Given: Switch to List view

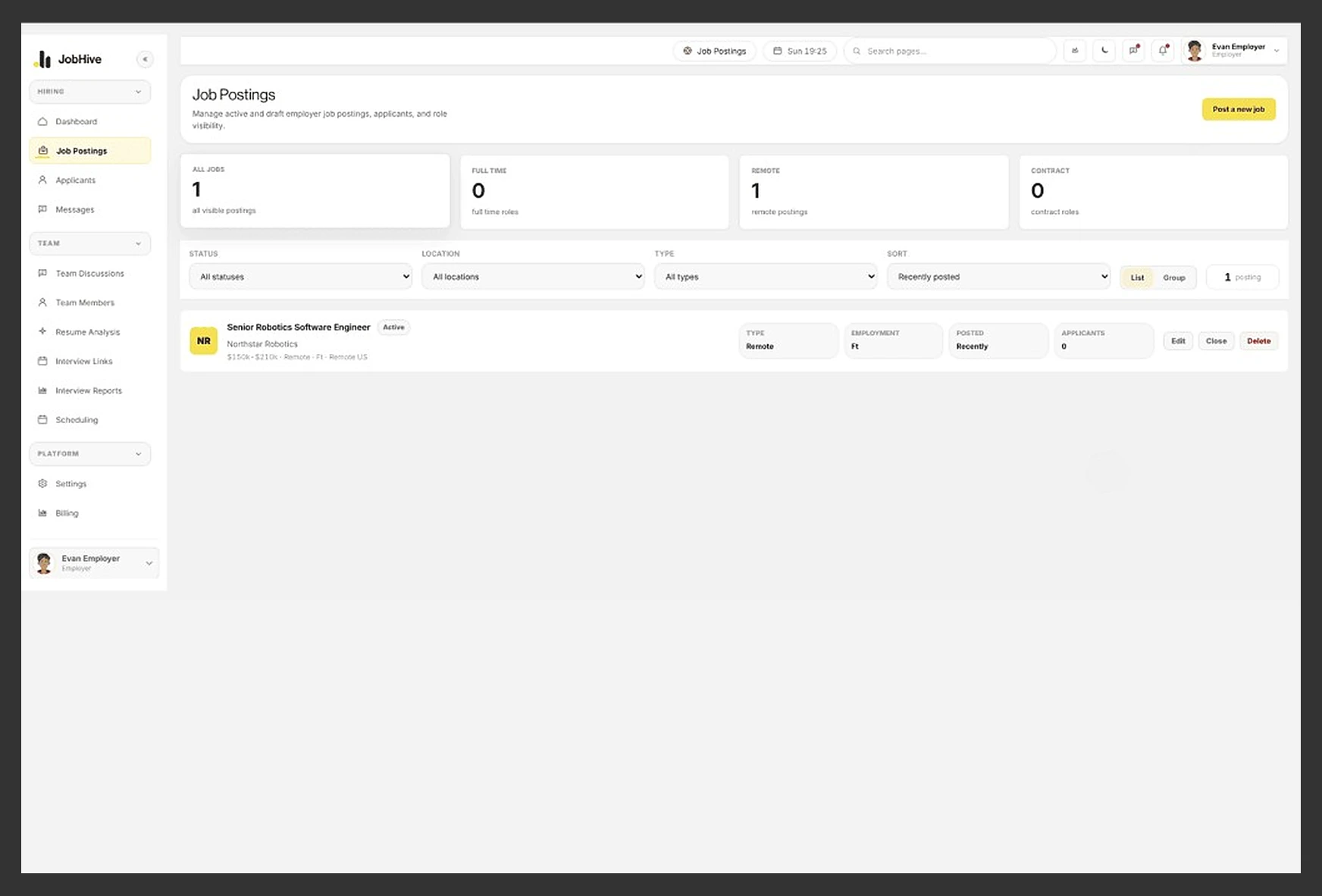Looking at the screenshot, I should click(1137, 277).
